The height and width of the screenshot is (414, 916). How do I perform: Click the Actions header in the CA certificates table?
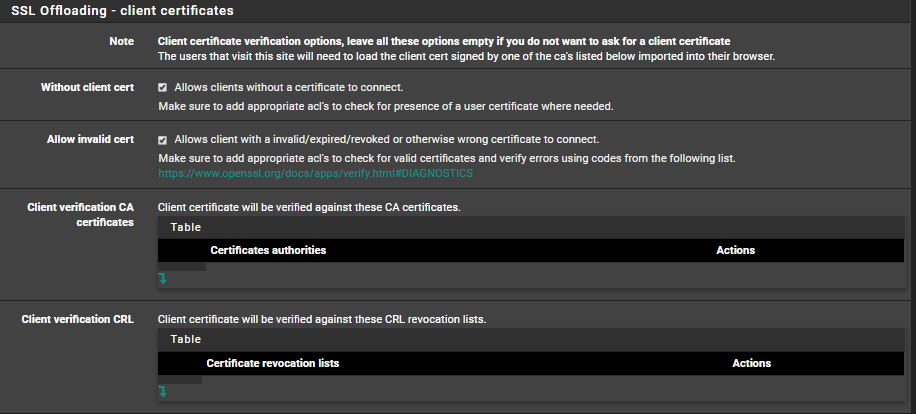pyautogui.click(x=735, y=250)
